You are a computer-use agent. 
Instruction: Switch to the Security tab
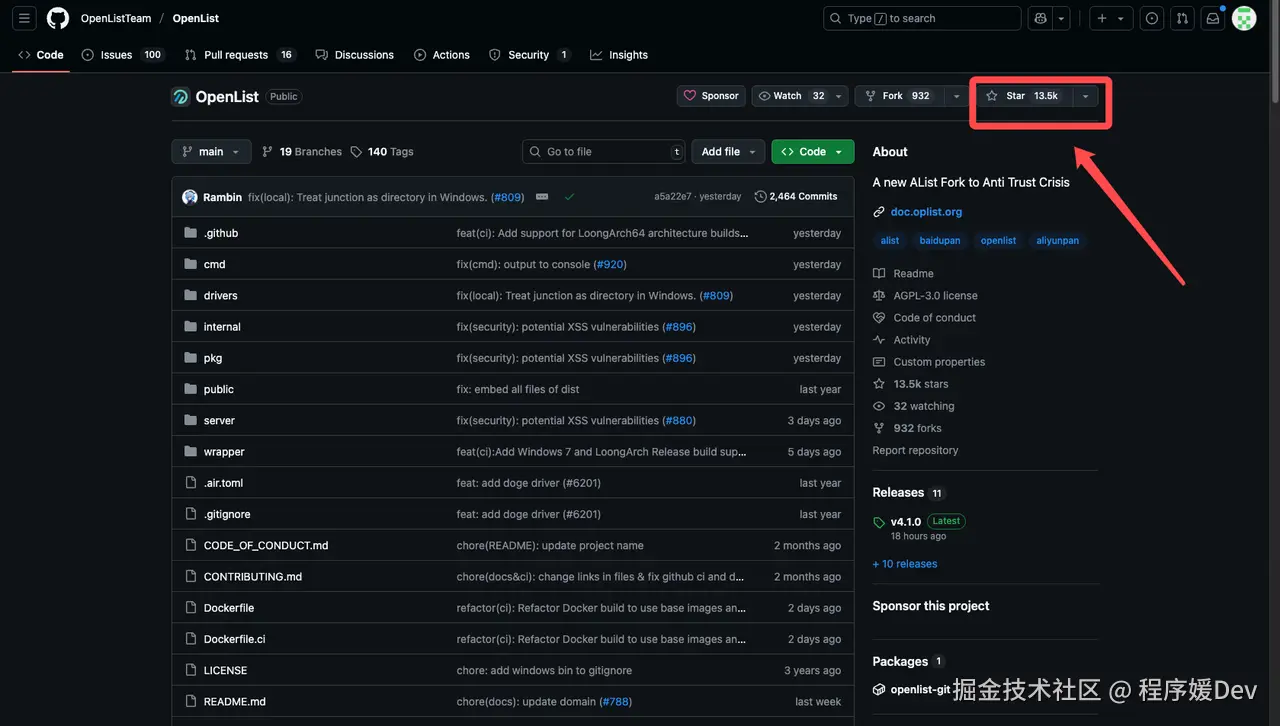pos(529,55)
